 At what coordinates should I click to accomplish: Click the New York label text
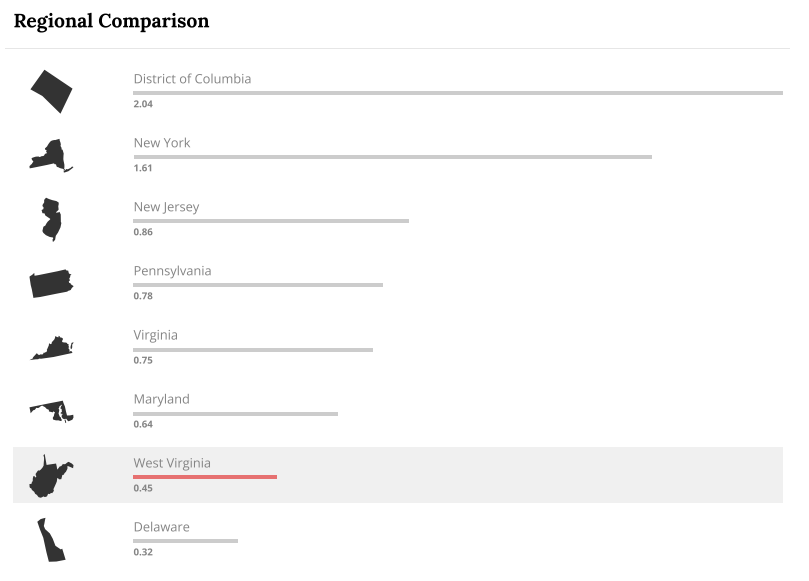click(x=162, y=143)
